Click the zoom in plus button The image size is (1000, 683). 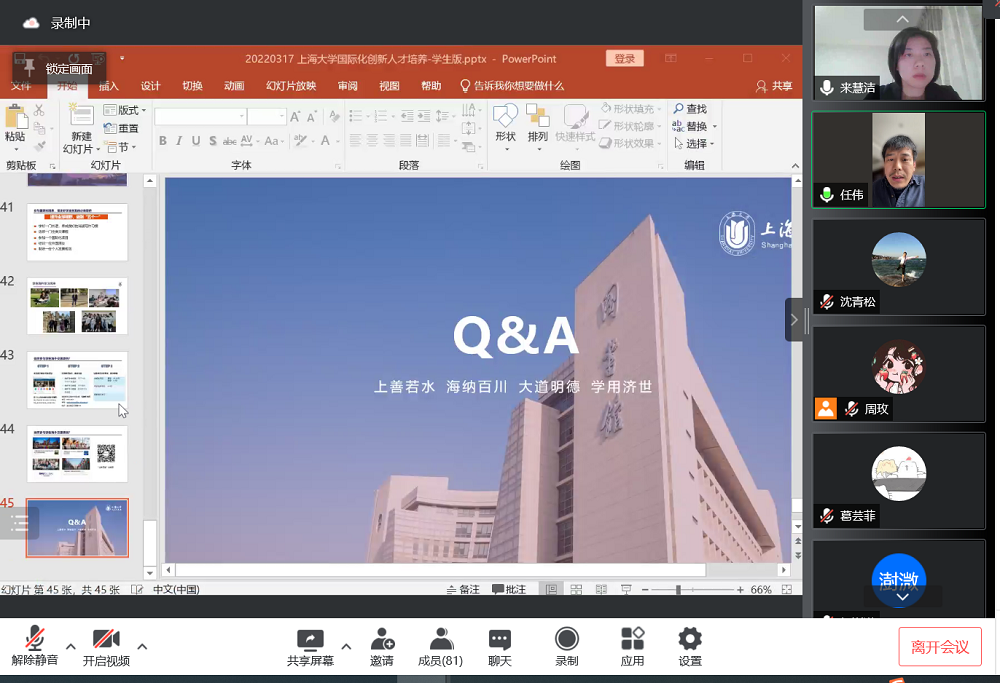(740, 590)
